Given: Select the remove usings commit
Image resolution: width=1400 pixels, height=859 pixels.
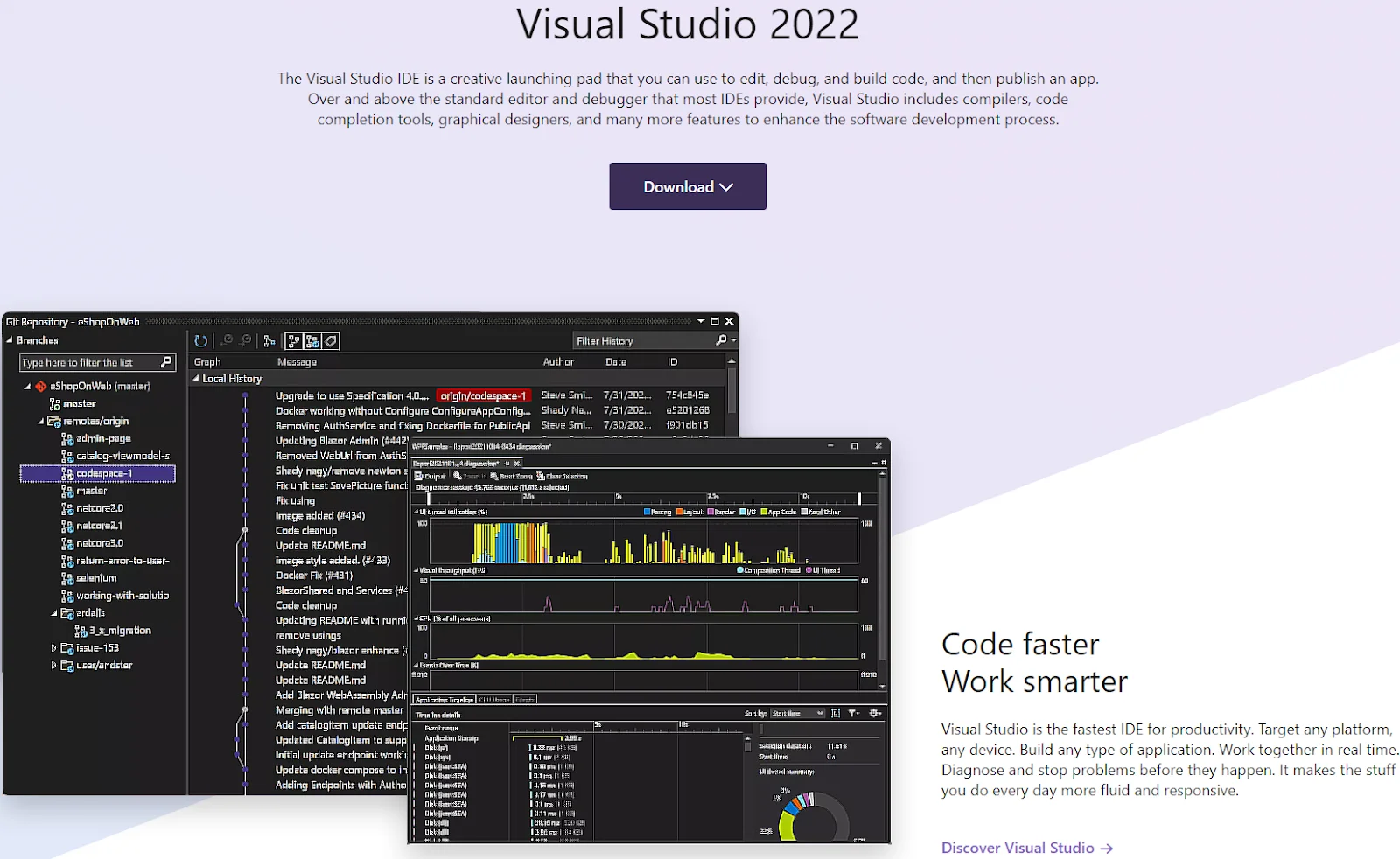Looking at the screenshot, I should [308, 636].
